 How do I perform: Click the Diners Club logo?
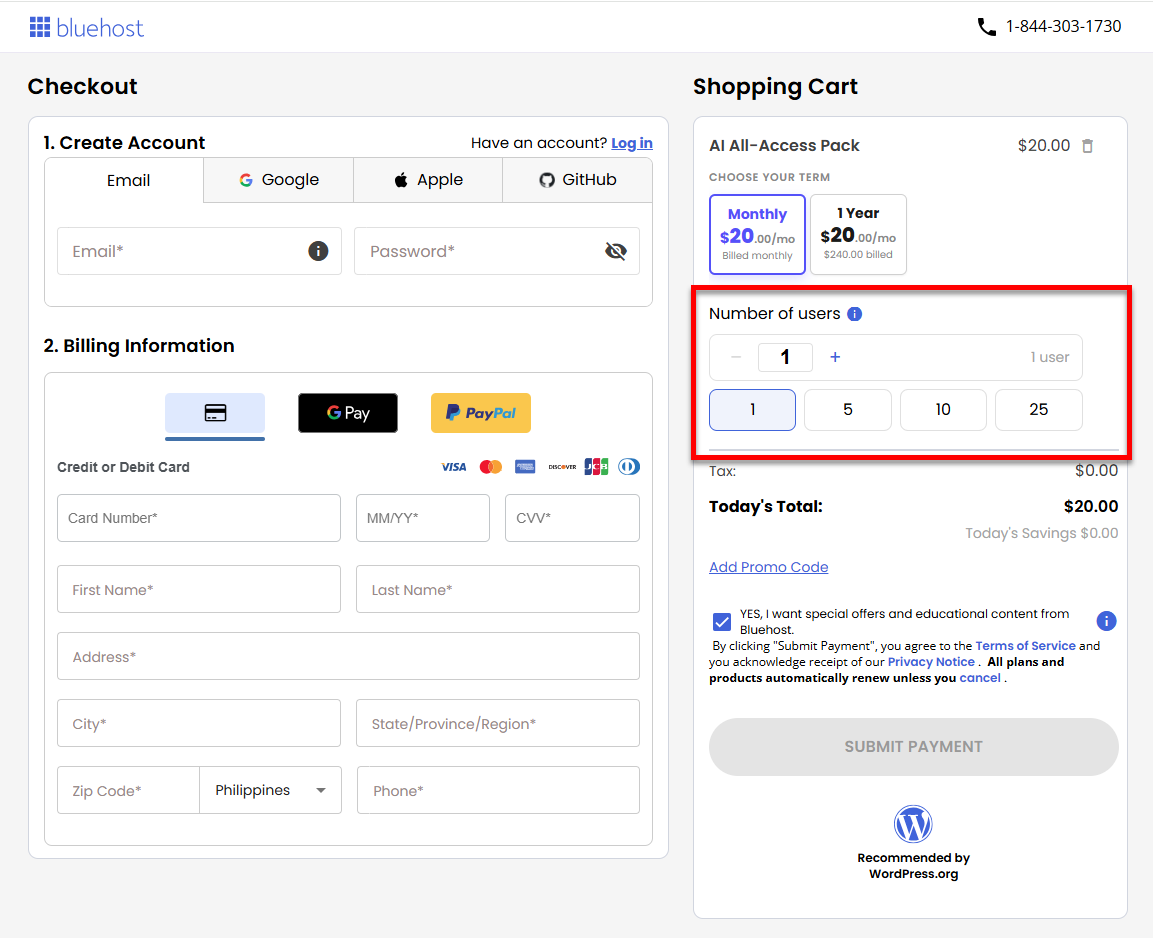click(629, 467)
